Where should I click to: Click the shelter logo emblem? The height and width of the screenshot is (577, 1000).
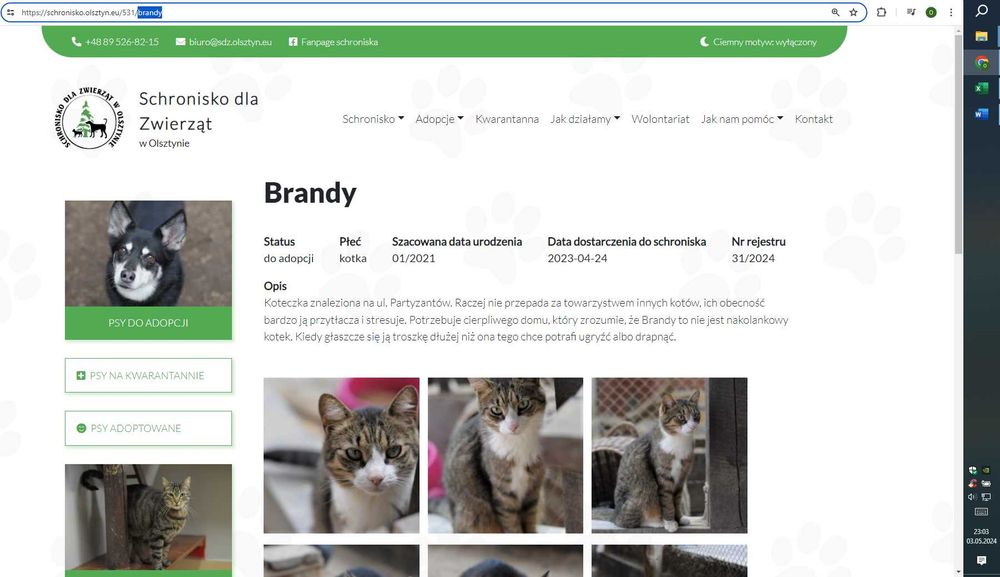tap(89, 119)
